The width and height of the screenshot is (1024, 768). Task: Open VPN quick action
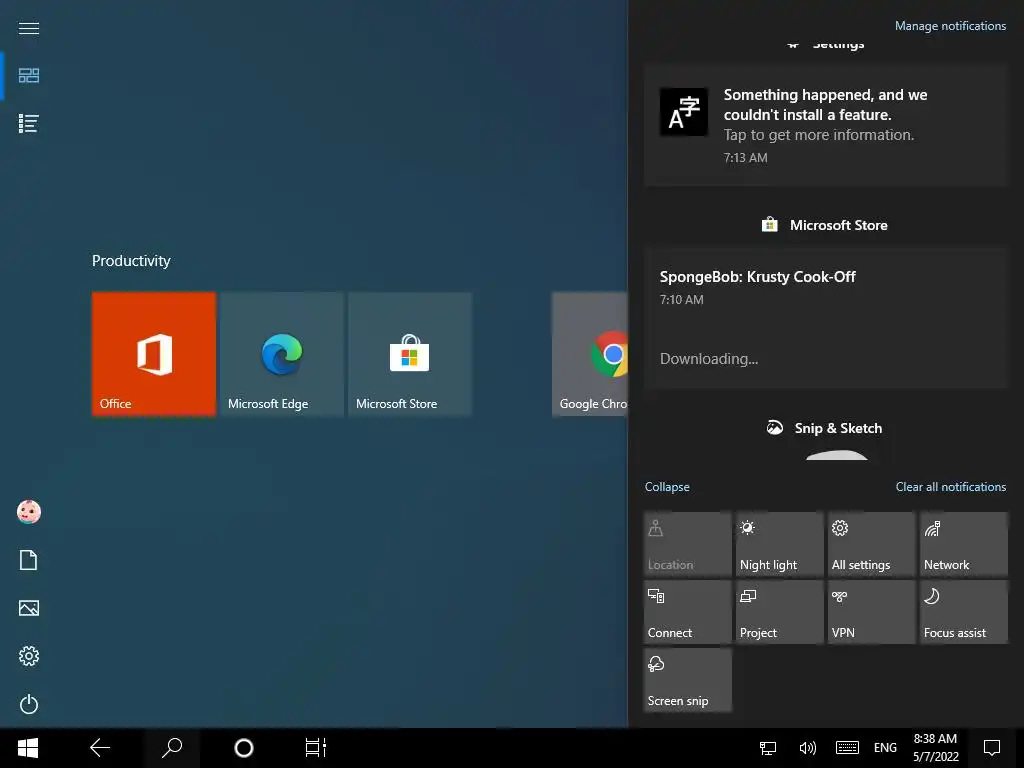[872, 612]
